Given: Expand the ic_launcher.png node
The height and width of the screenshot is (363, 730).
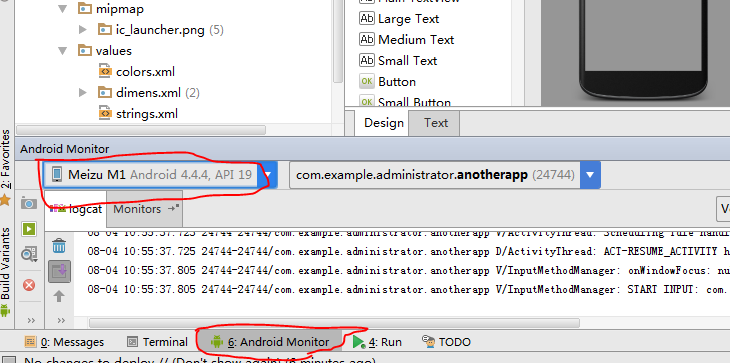Looking at the screenshot, I should tap(83, 30).
